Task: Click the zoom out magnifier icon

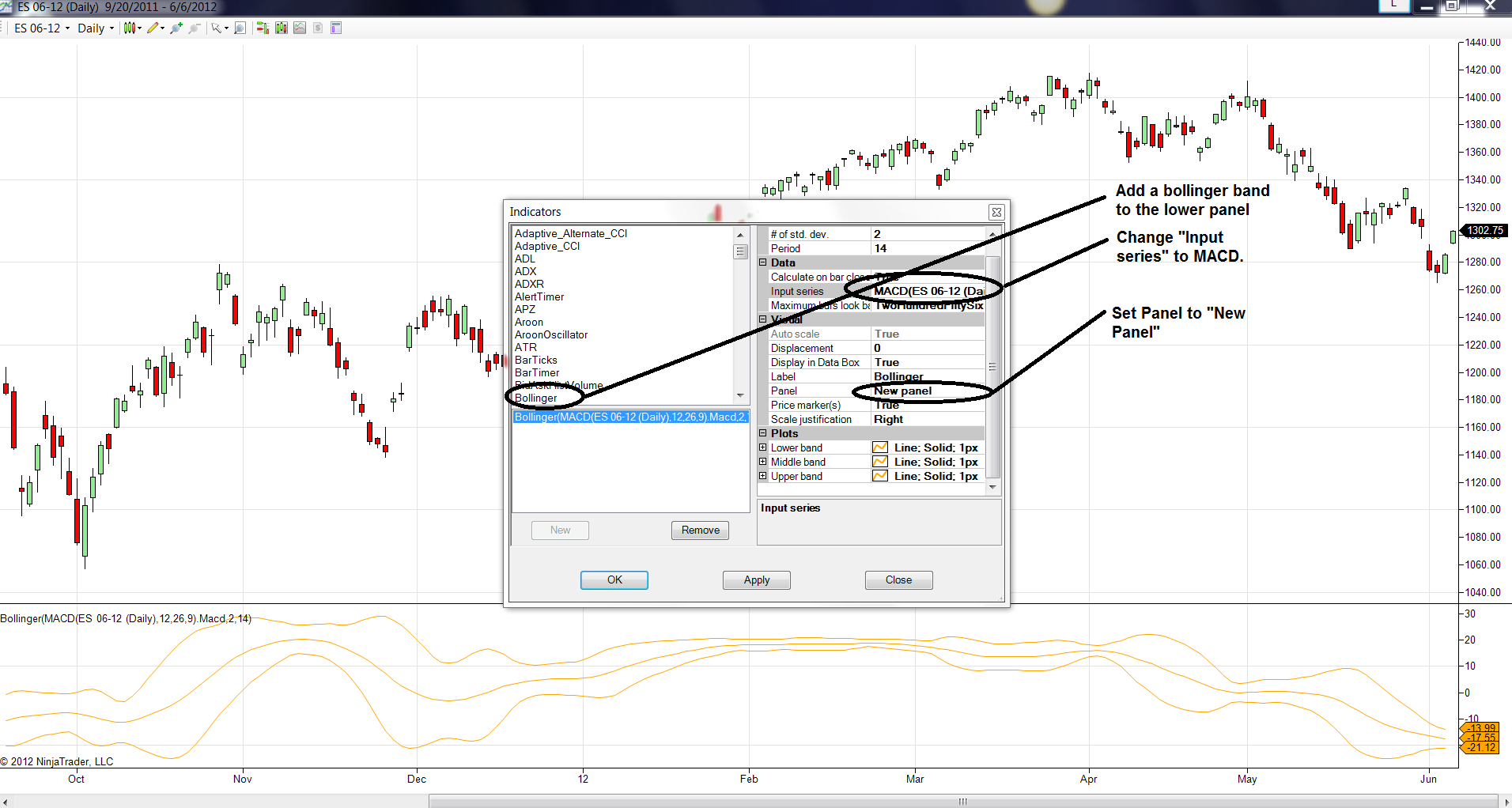Action: point(194,28)
